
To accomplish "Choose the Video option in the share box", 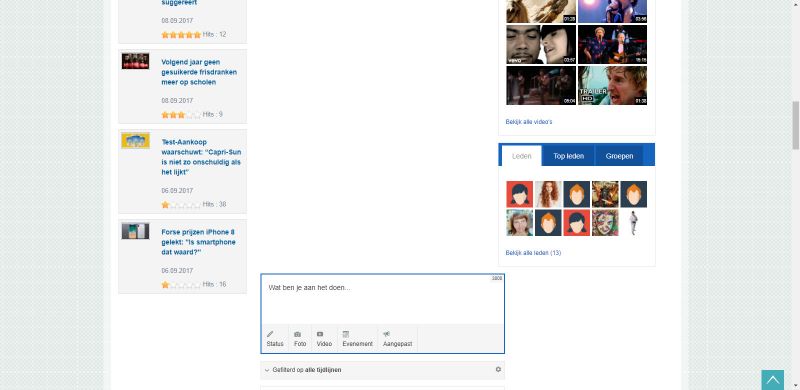I will coord(324,338).
